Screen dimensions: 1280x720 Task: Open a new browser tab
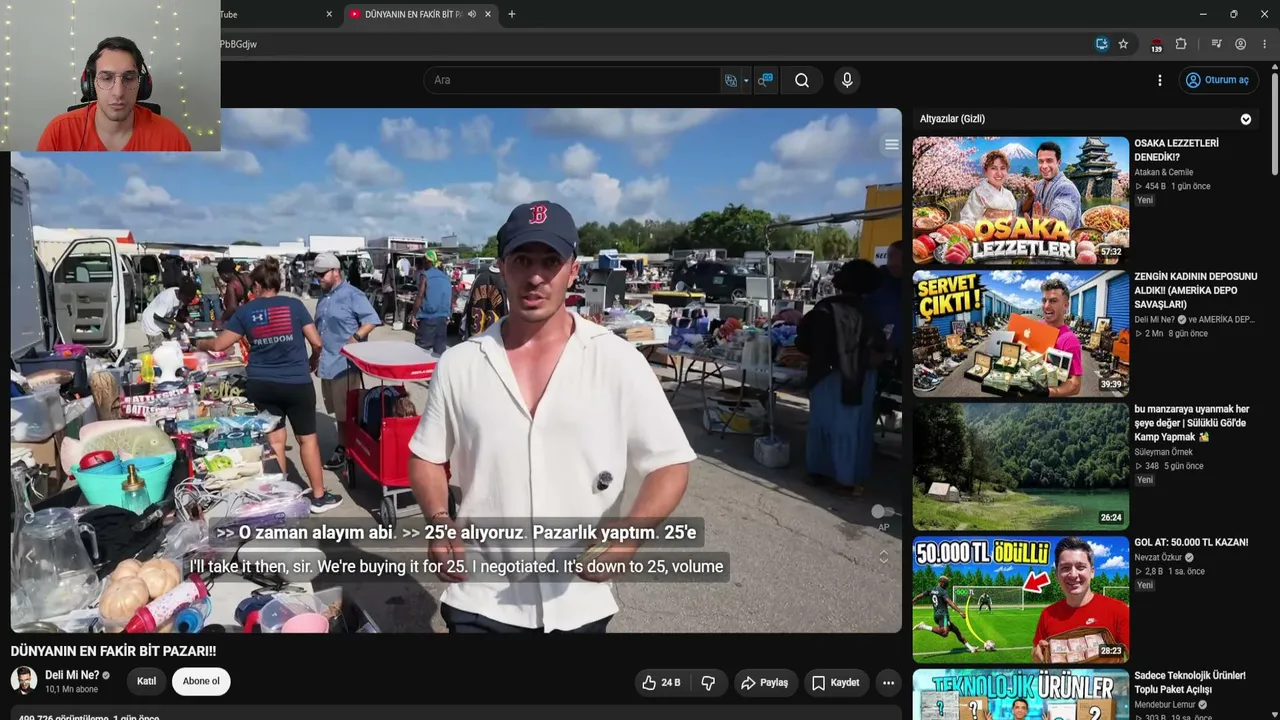point(512,14)
